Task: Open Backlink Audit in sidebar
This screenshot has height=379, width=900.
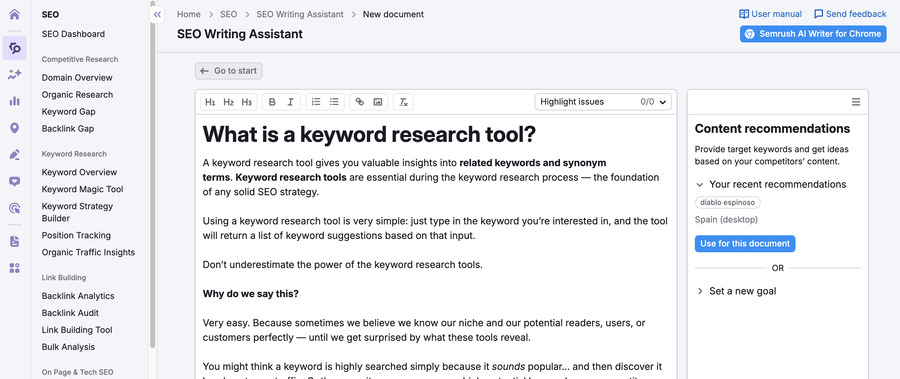Action: 70,313
